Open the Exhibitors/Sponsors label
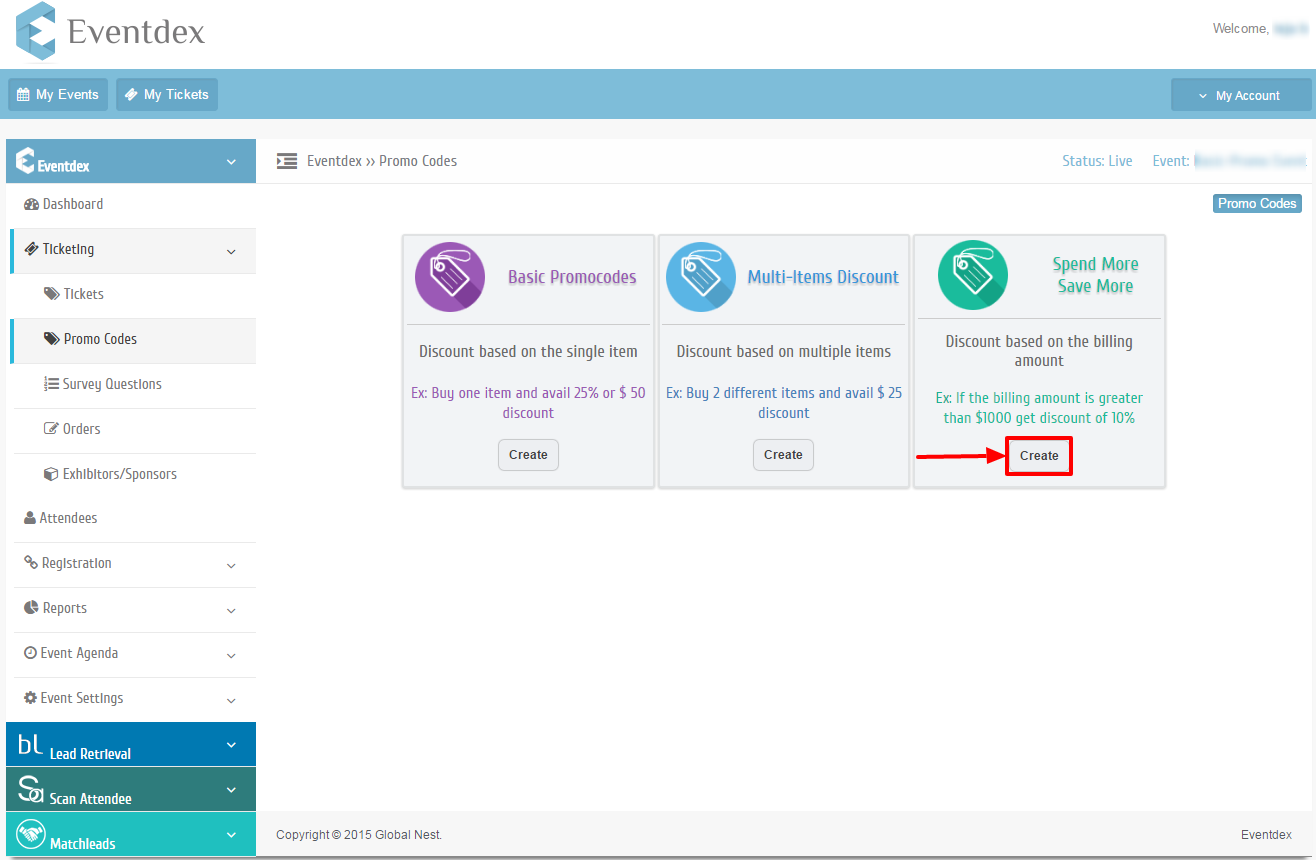Screen dimensions: 1316x860 pyautogui.click(x=120, y=474)
